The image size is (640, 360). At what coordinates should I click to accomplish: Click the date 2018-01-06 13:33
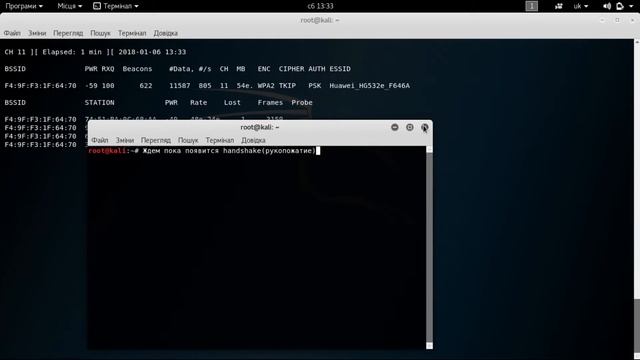tap(152, 52)
